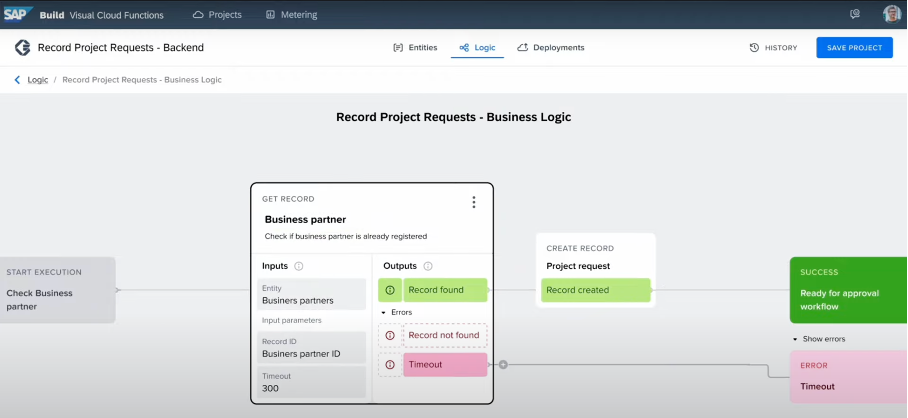Viewport: 908px width, 418px height.
Task: Click the Timeout input field showing 300
Action: coord(309,382)
